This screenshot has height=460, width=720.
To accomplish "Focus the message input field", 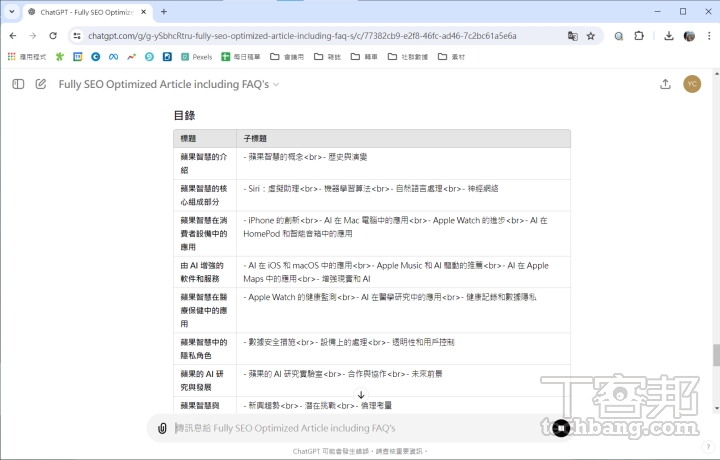I will (x=358, y=428).
